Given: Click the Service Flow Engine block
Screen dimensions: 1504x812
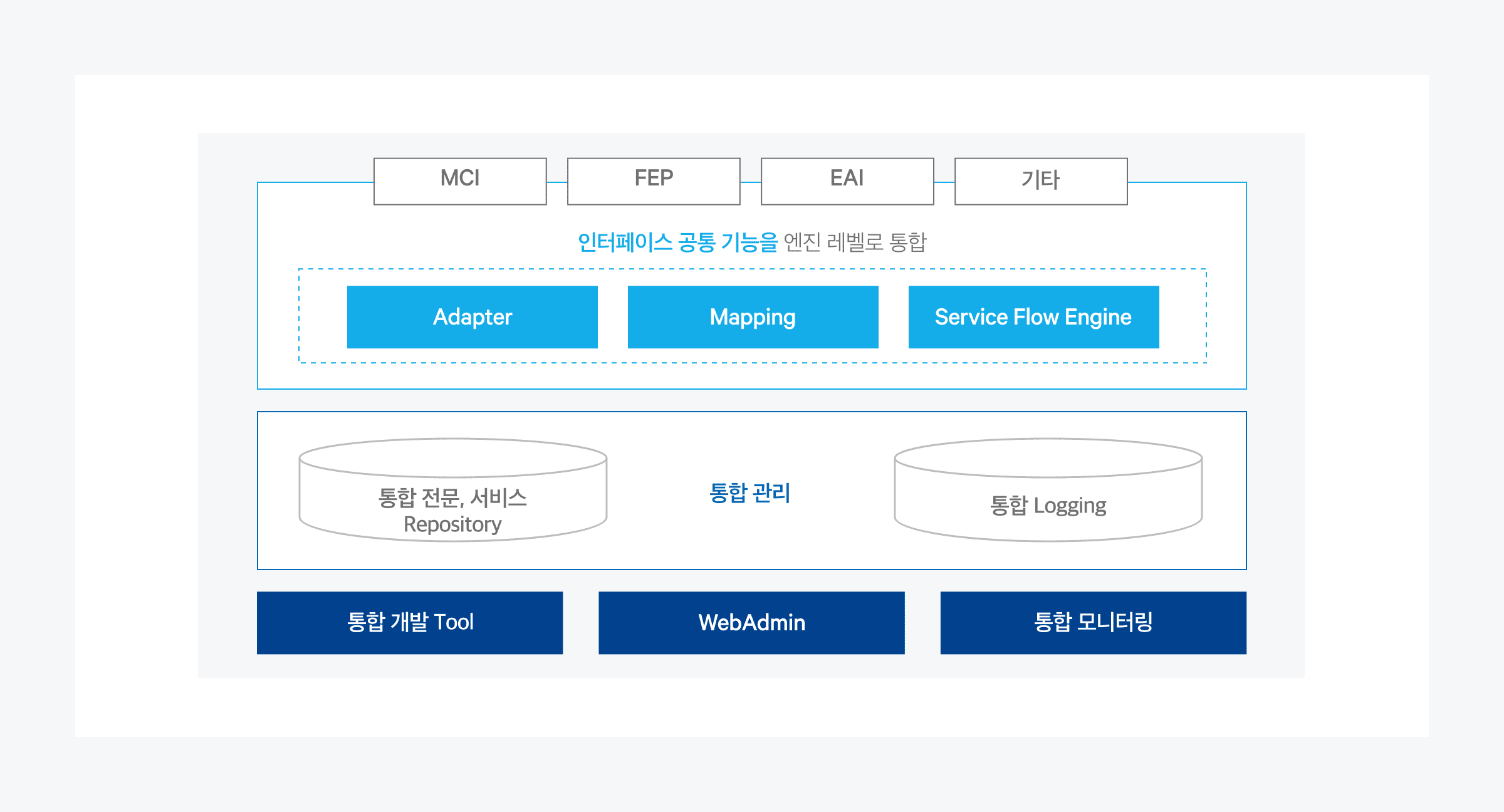Looking at the screenshot, I should (x=1033, y=317).
